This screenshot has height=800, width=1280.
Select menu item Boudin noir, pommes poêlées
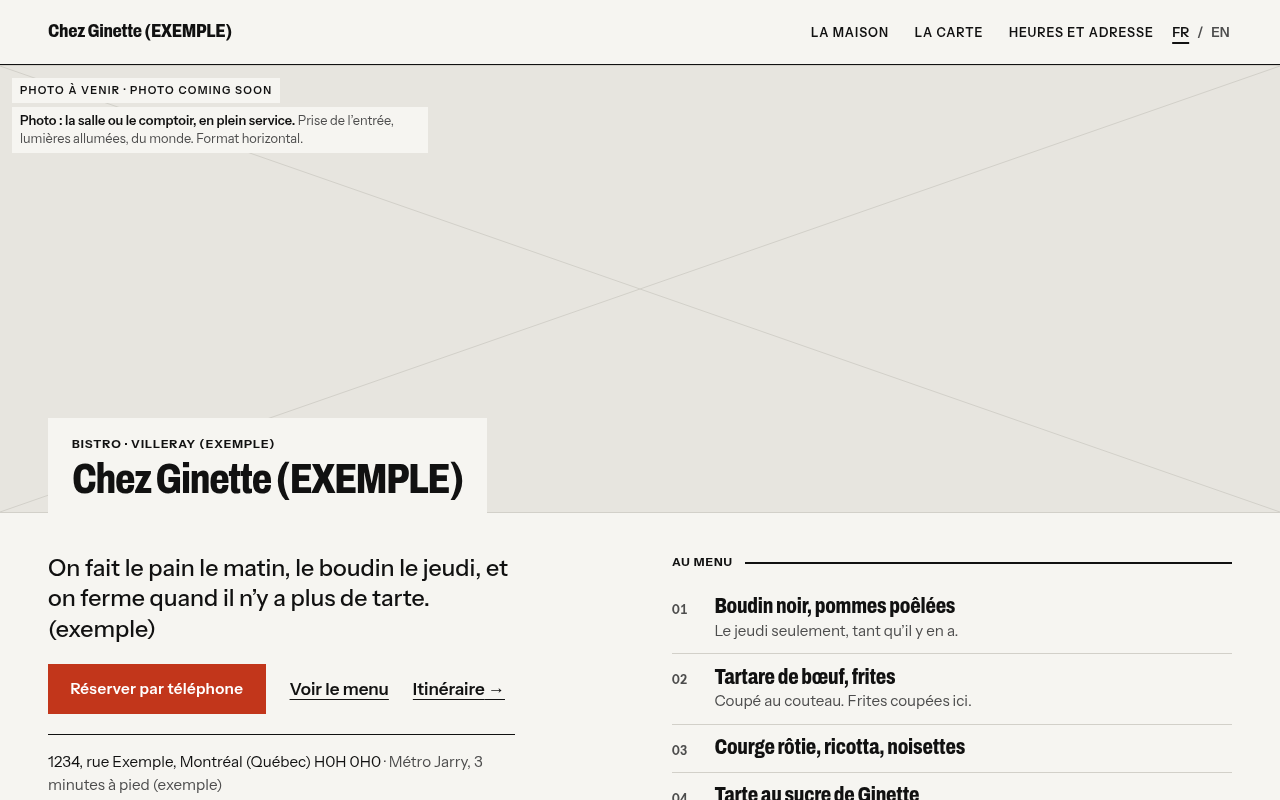951,618
